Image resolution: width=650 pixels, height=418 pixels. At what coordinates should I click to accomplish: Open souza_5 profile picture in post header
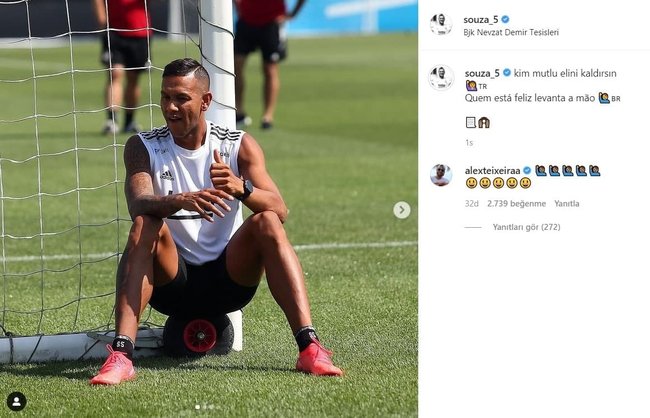[441, 25]
